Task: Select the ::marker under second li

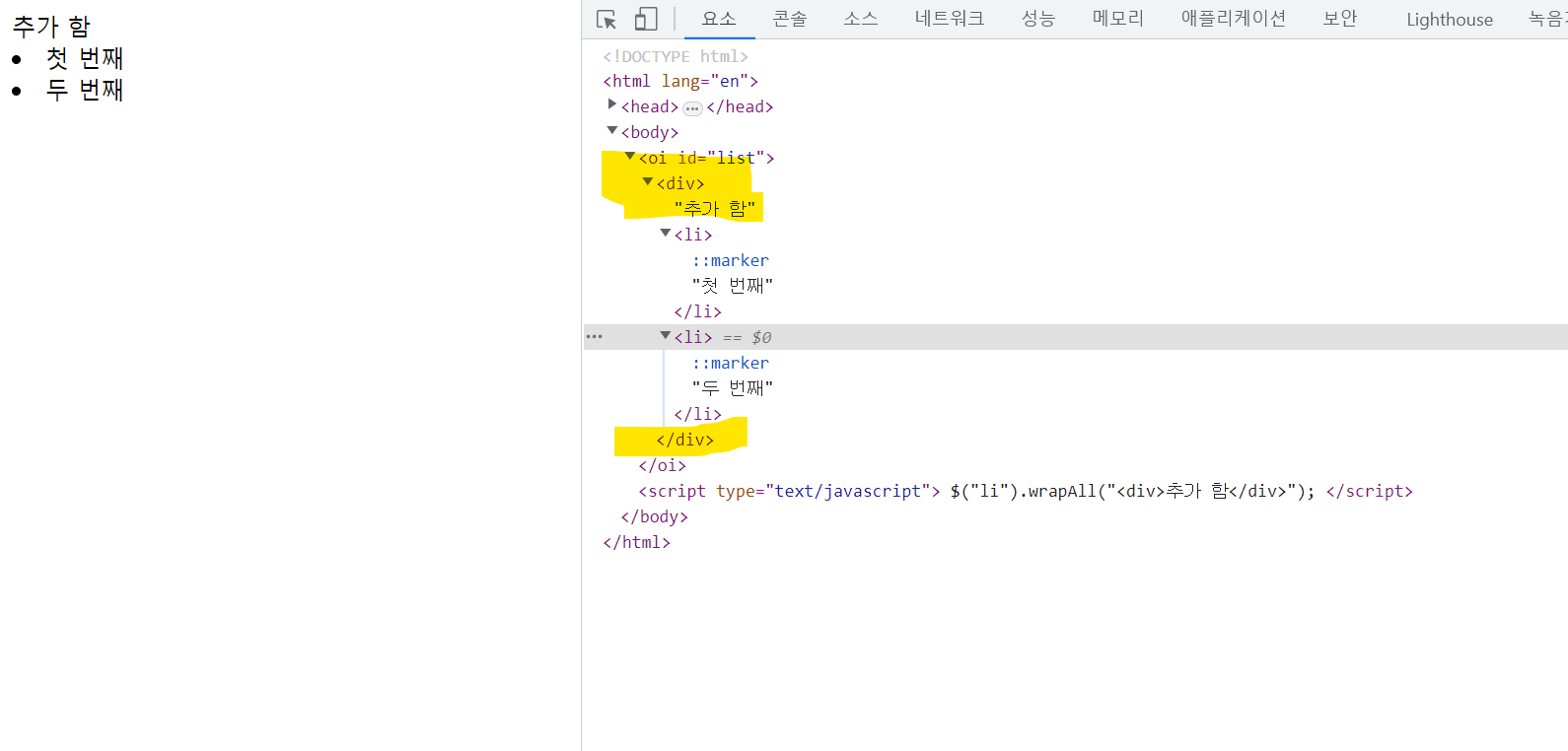Action: [731, 363]
